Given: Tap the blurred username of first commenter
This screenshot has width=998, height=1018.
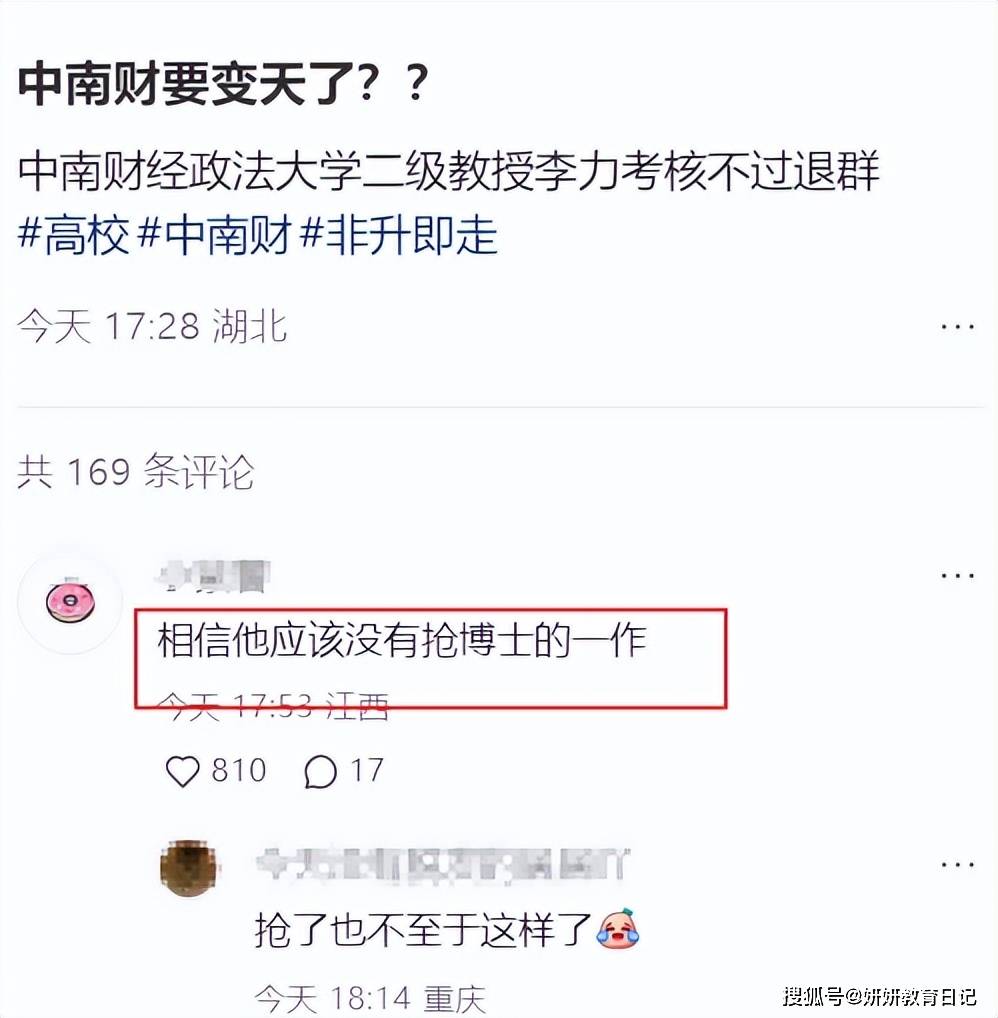Looking at the screenshot, I should pyautogui.click(x=214, y=576).
